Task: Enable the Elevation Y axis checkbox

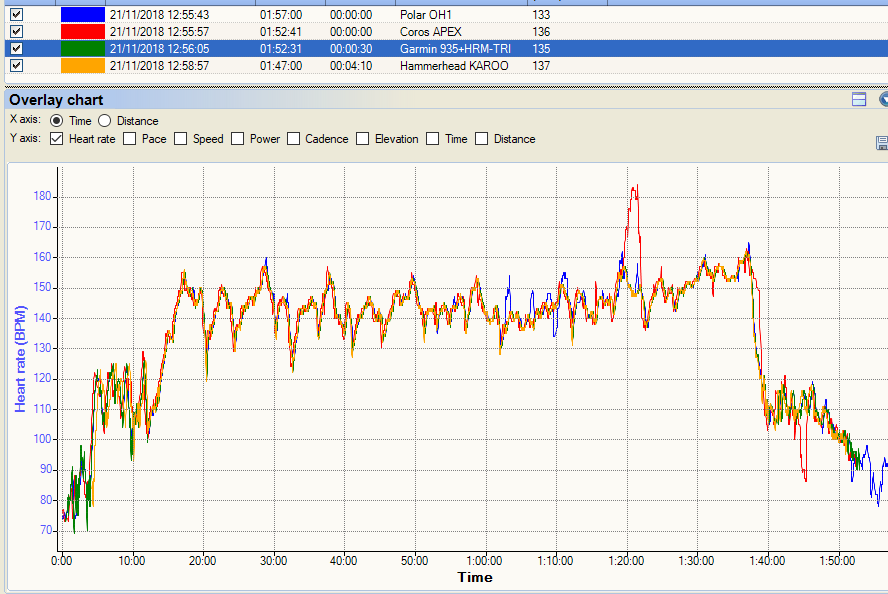Action: click(363, 139)
